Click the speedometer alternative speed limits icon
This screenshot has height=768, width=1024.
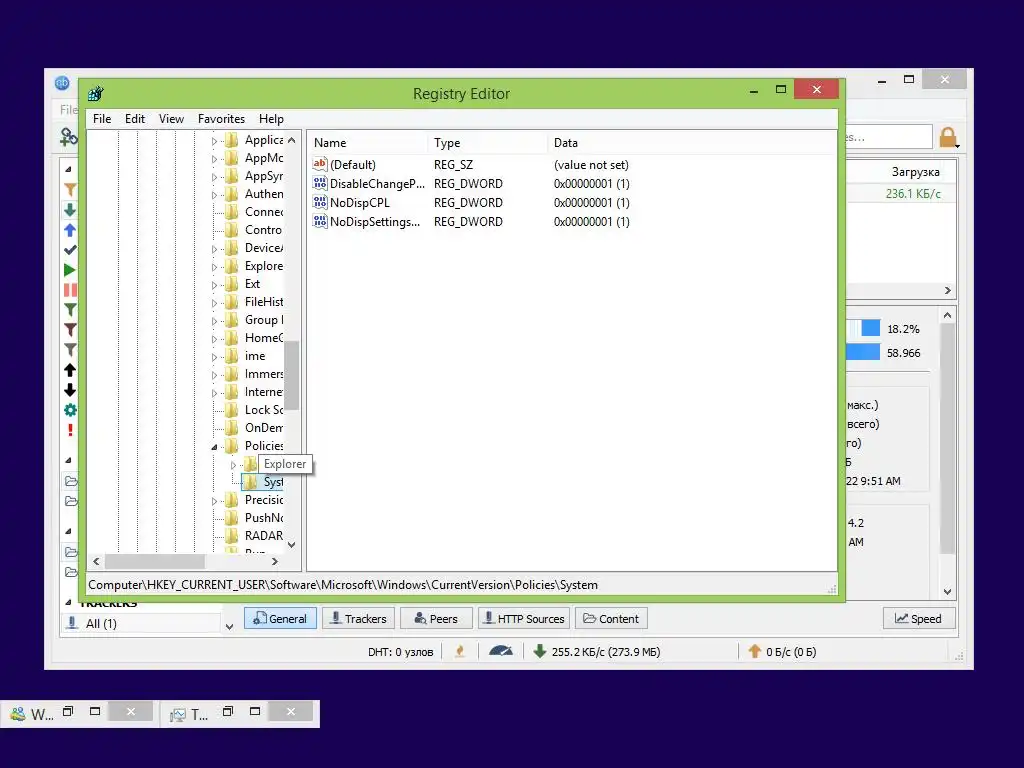click(500, 651)
